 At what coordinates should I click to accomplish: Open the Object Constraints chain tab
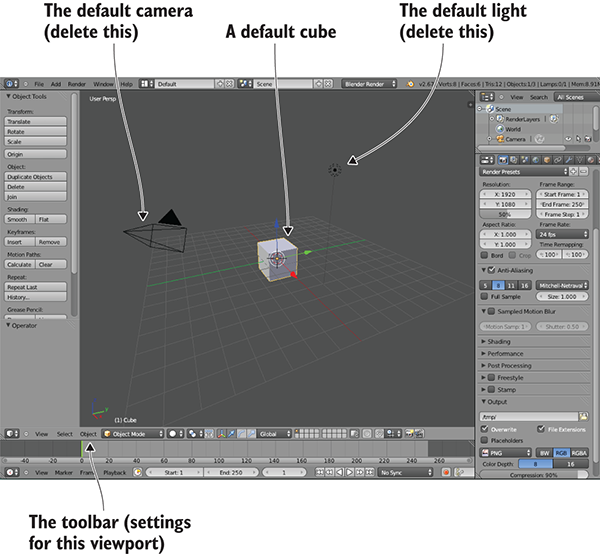pyautogui.click(x=558, y=160)
